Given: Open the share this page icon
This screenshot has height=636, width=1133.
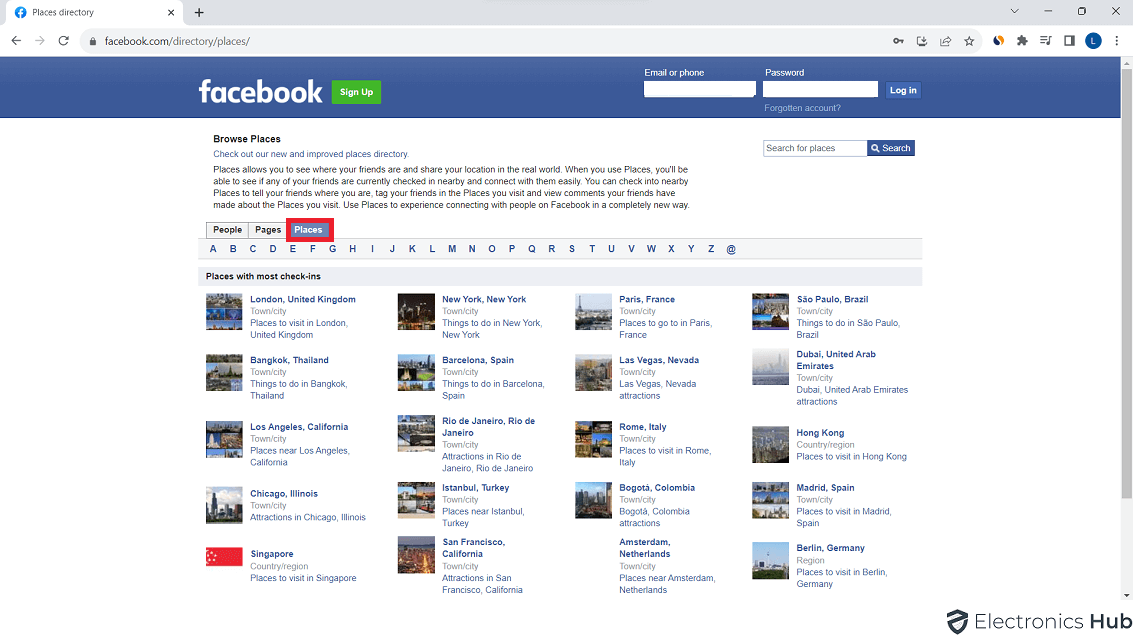Looking at the screenshot, I should pos(945,41).
